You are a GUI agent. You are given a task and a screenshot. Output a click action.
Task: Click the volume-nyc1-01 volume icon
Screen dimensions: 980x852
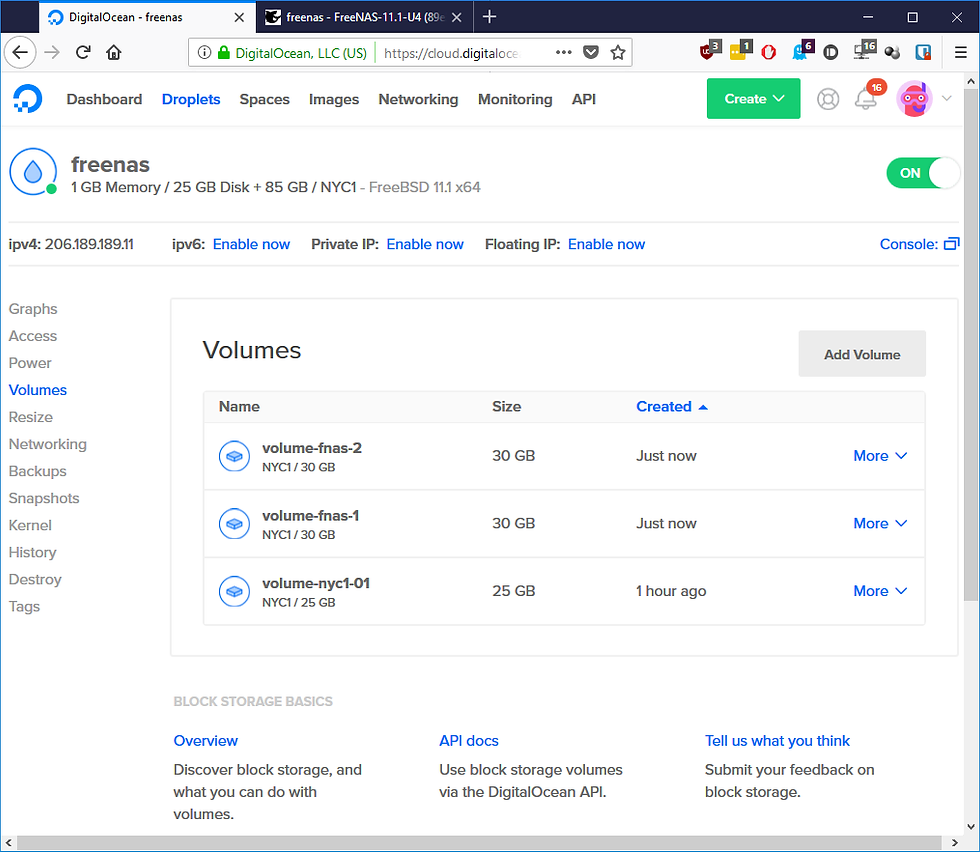234,591
